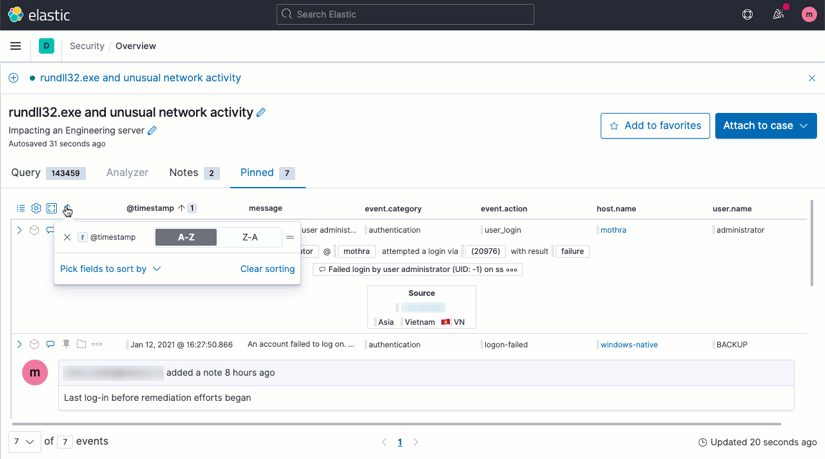This screenshot has width=825, height=459.
Task: Click the sort arrow beside @timestamp header
Action: tap(182, 208)
